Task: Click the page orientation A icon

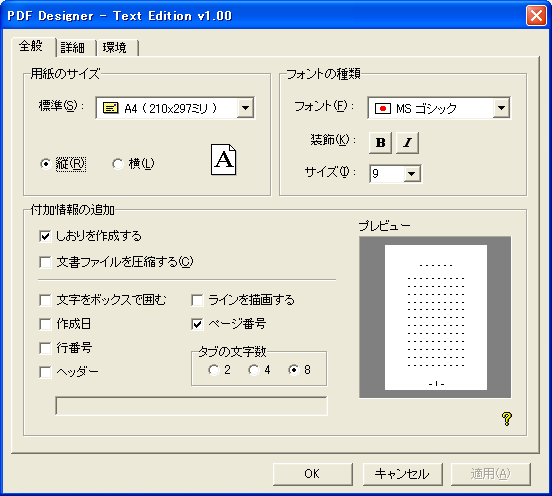Action: tap(224, 159)
